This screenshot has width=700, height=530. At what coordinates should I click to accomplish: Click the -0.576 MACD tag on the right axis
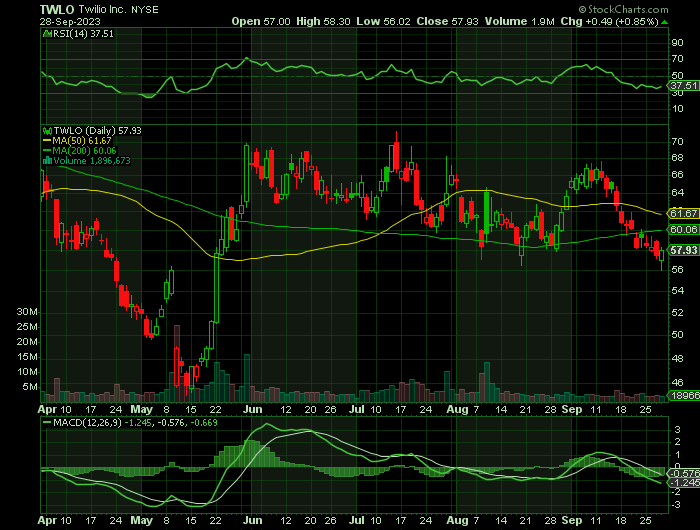[683, 473]
